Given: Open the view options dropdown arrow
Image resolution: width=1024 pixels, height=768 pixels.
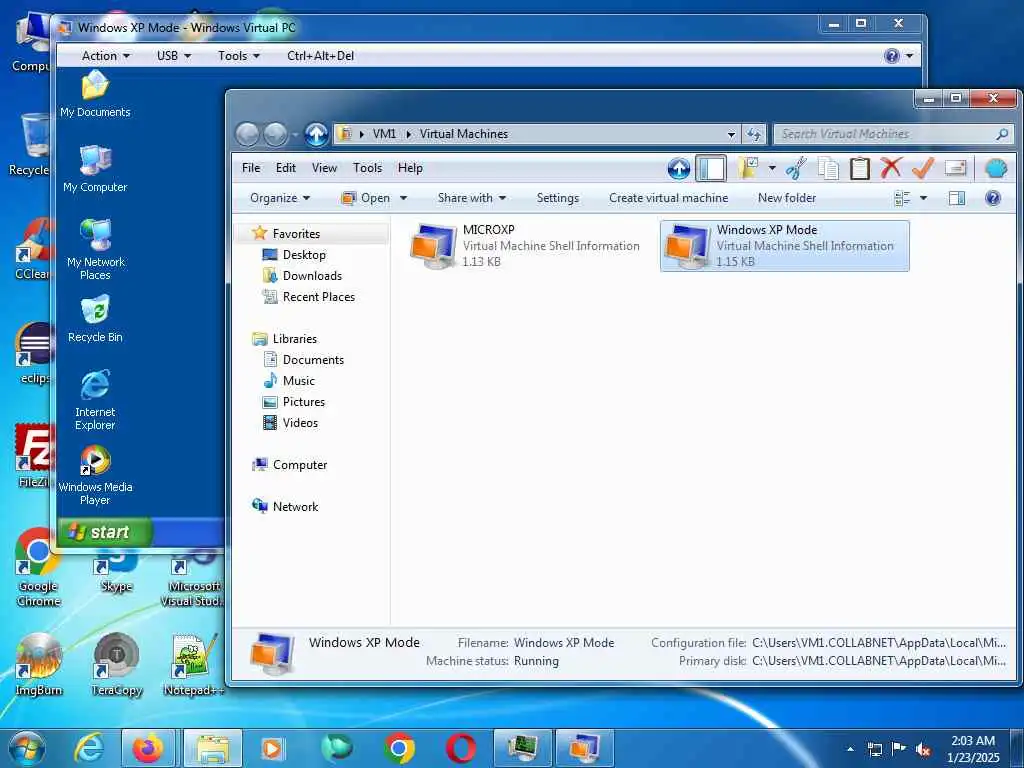Looking at the screenshot, I should coord(923,198).
